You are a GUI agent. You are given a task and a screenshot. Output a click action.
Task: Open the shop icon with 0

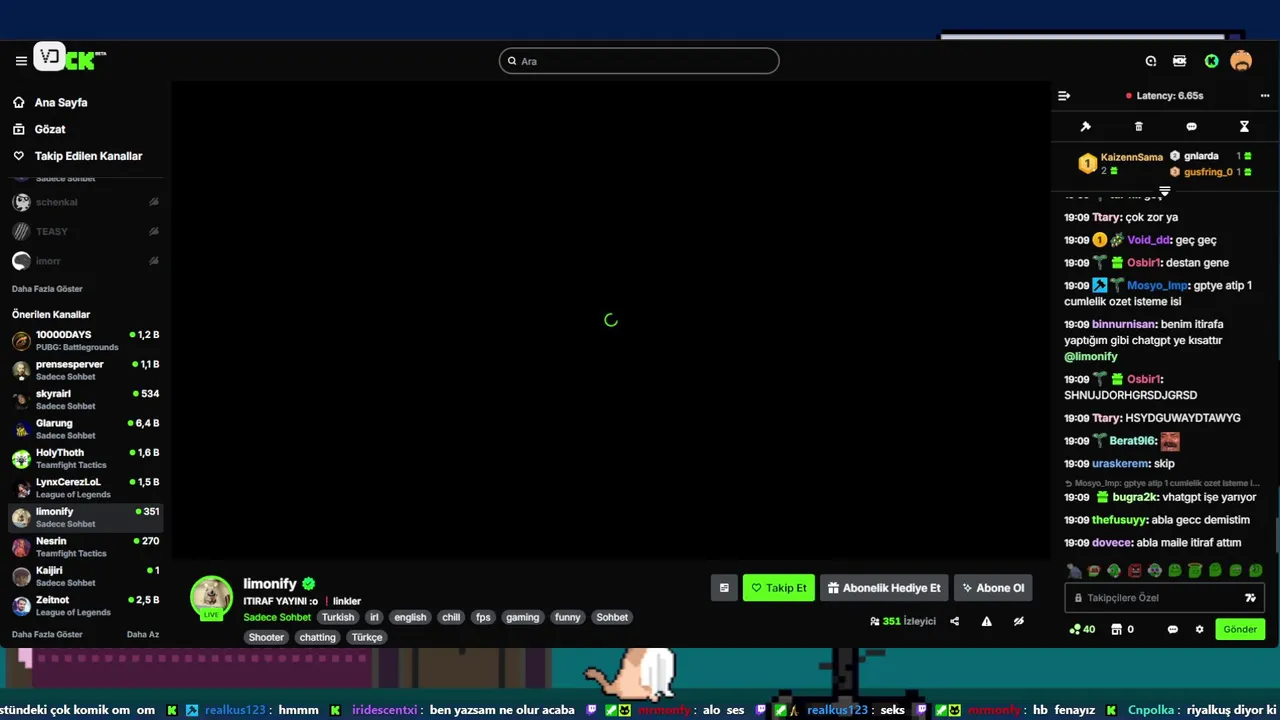(1122, 629)
